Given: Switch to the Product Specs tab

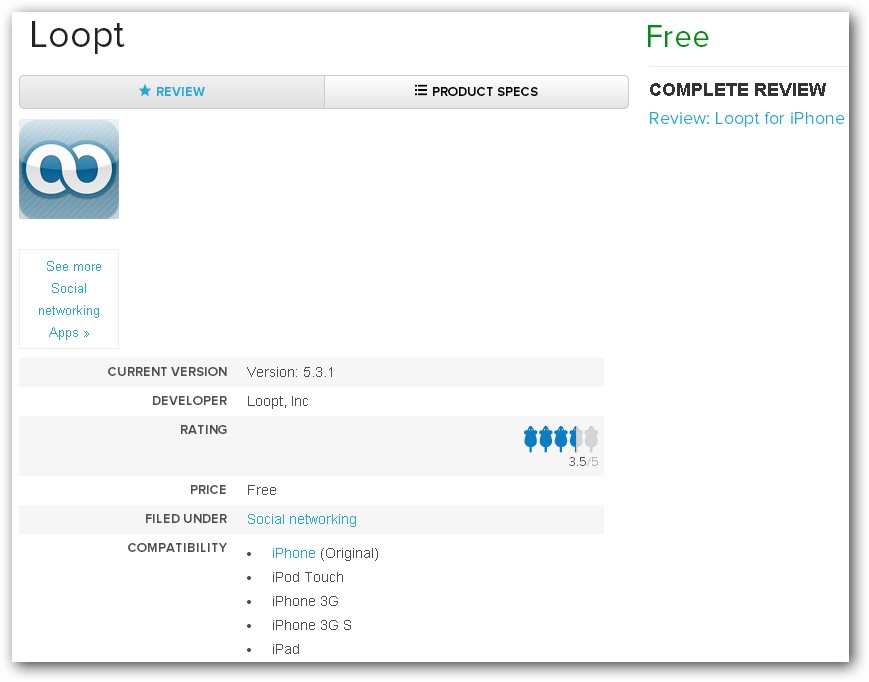Looking at the screenshot, I should (477, 91).
